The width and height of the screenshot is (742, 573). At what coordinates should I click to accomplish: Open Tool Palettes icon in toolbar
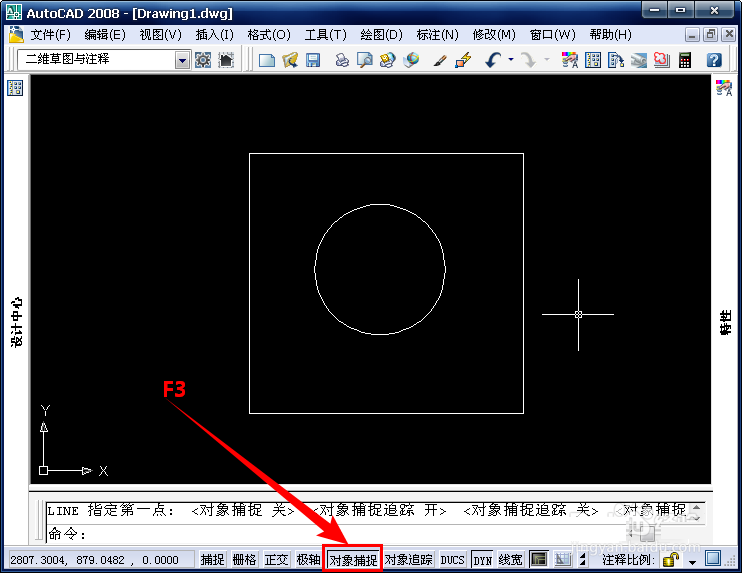(616, 60)
